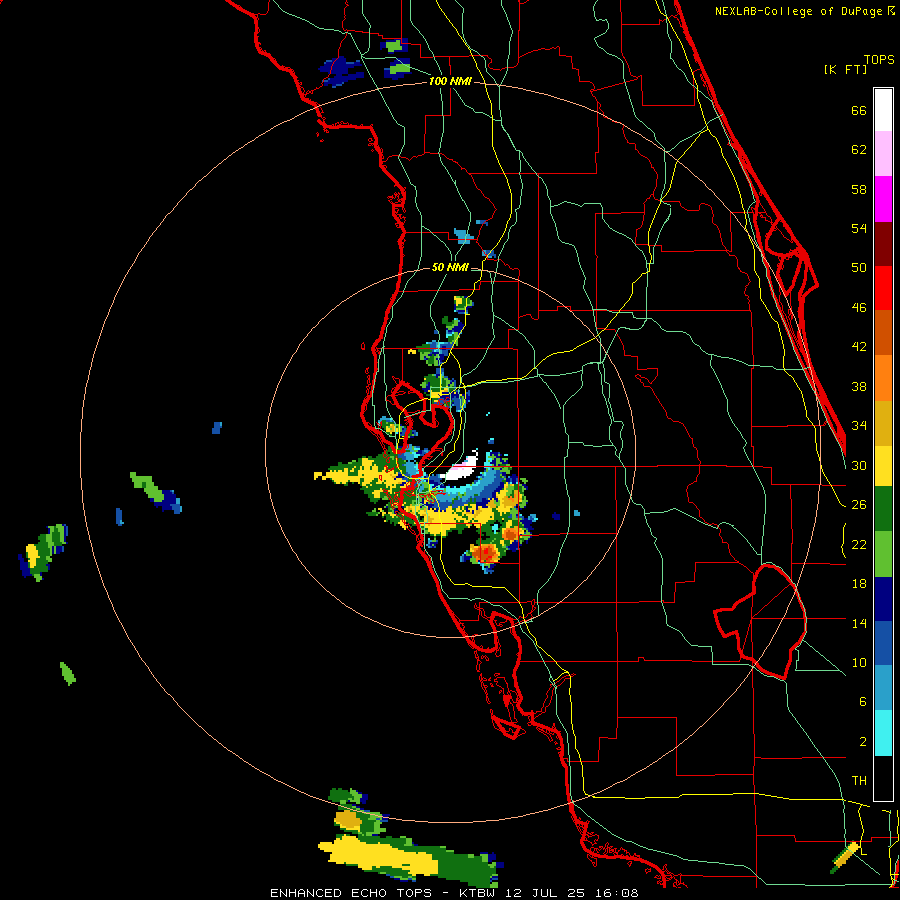The image size is (900, 900).
Task: Click the '30' legend value
Action: point(859,465)
